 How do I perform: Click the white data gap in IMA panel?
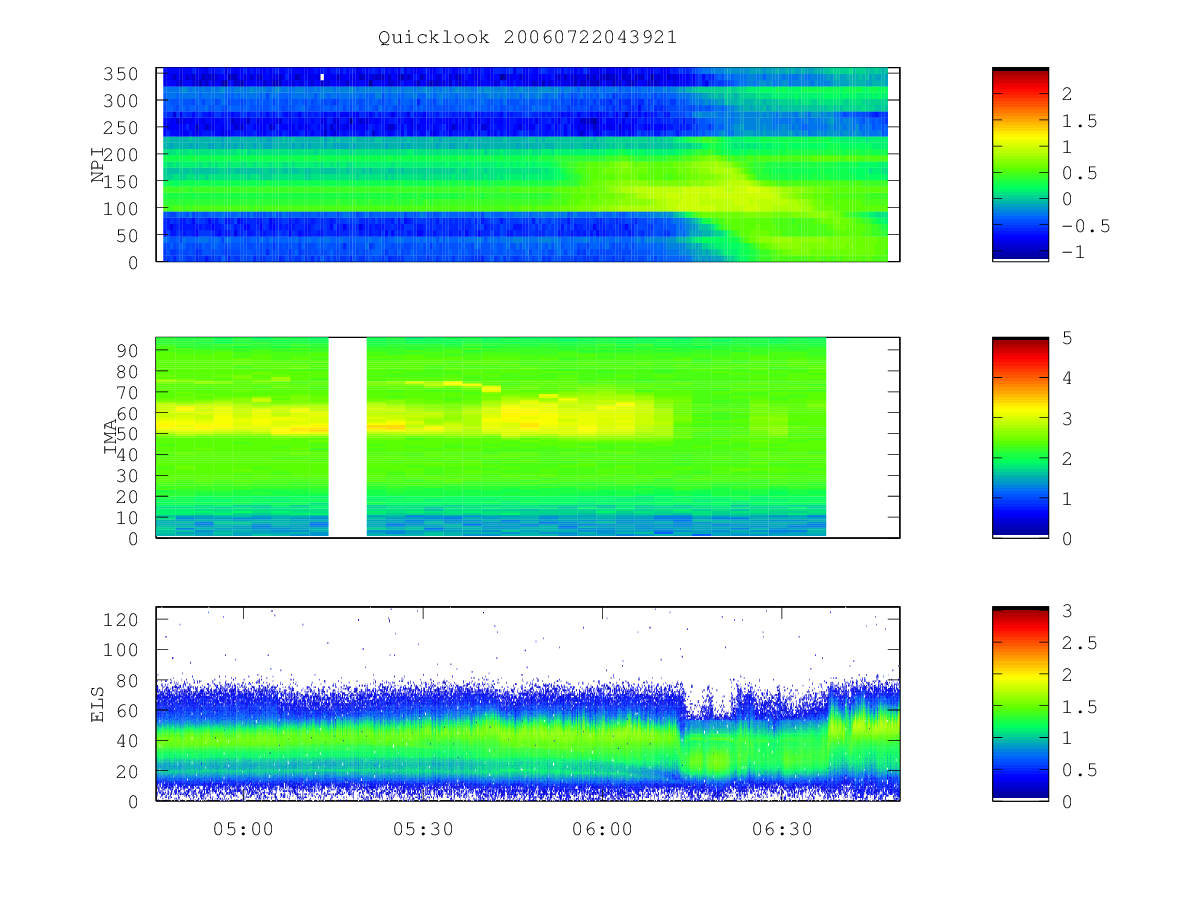(348, 437)
